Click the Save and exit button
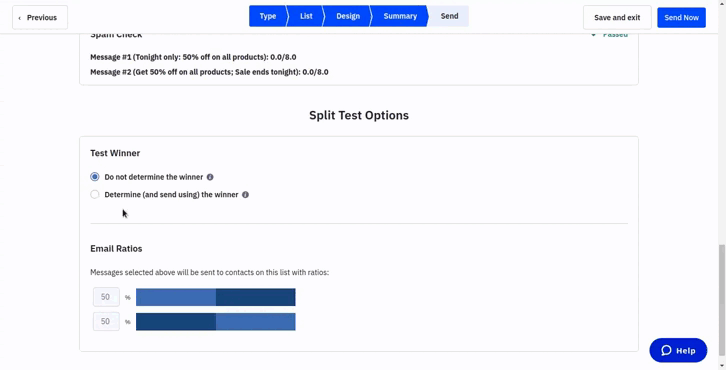 (617, 18)
